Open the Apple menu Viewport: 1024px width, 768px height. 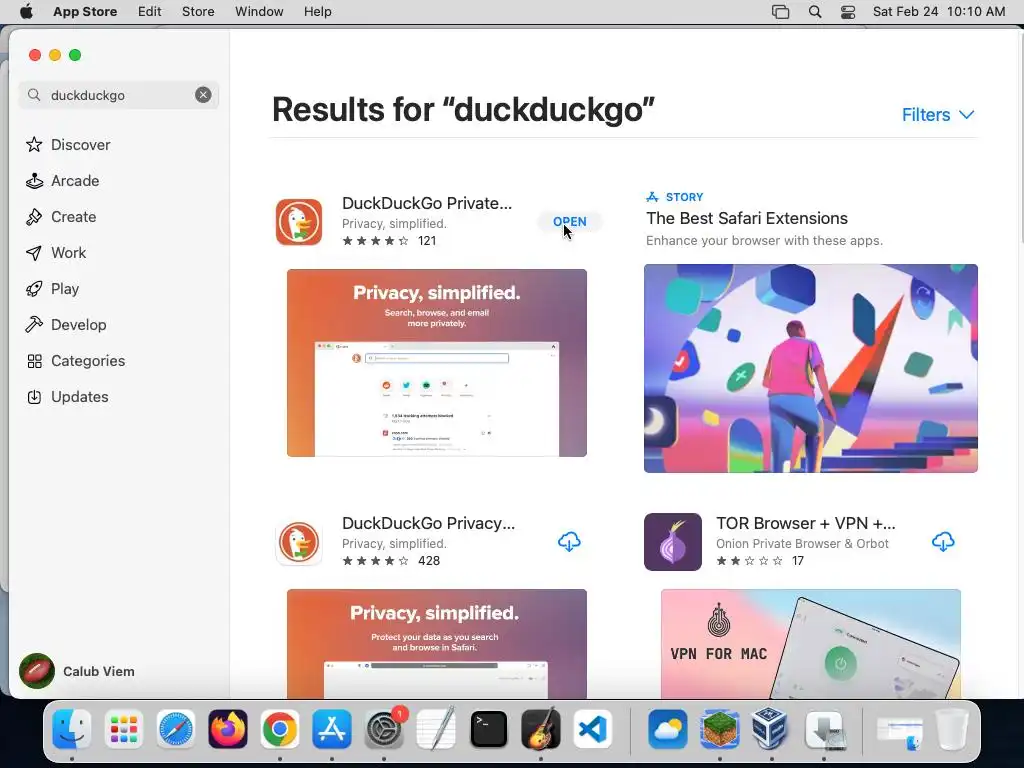[x=26, y=12]
